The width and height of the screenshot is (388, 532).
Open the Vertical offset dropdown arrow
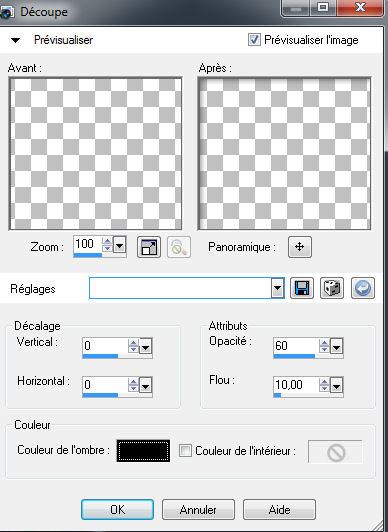146,346
